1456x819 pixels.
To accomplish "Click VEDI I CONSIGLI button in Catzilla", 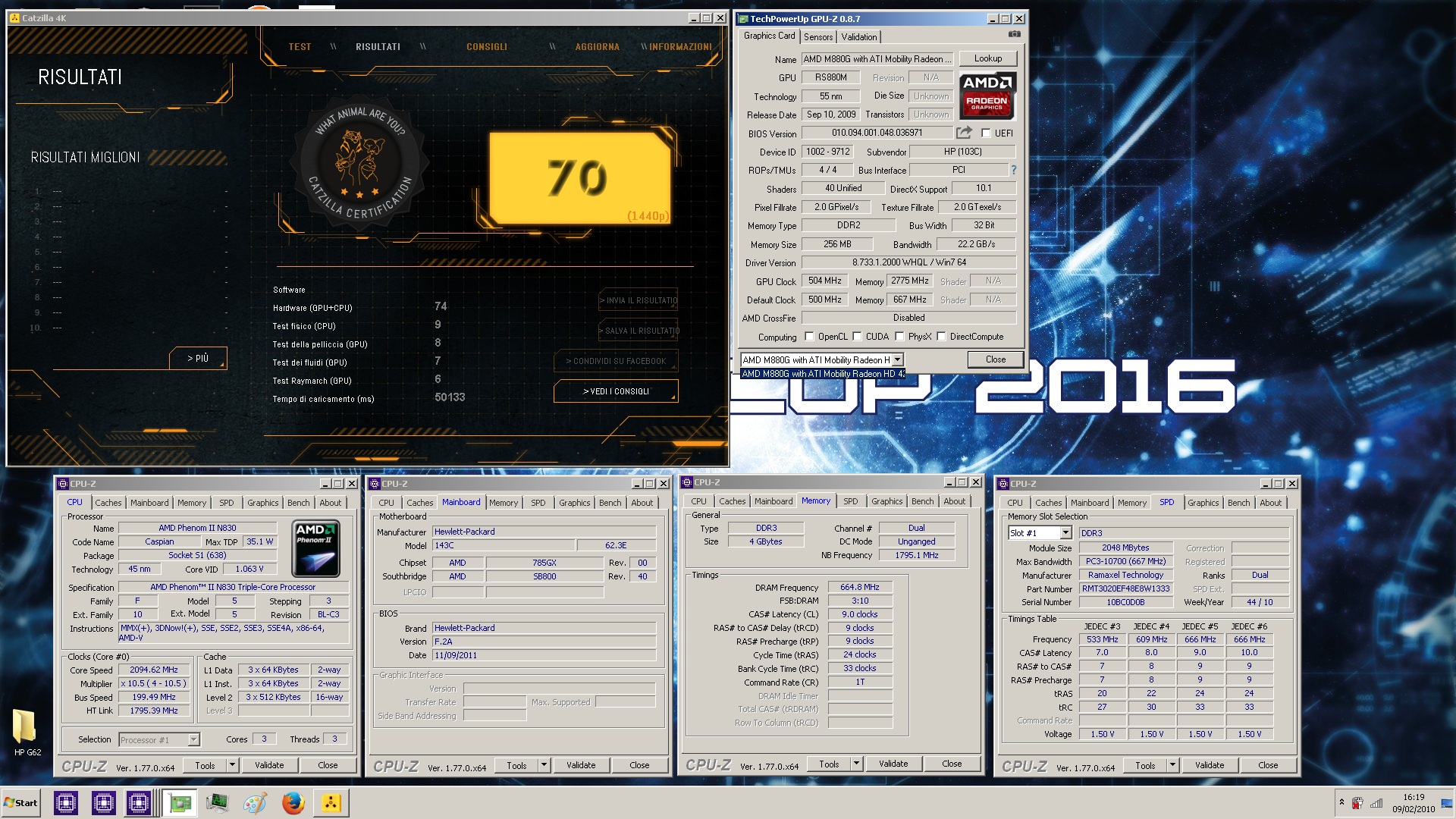I will [x=616, y=391].
